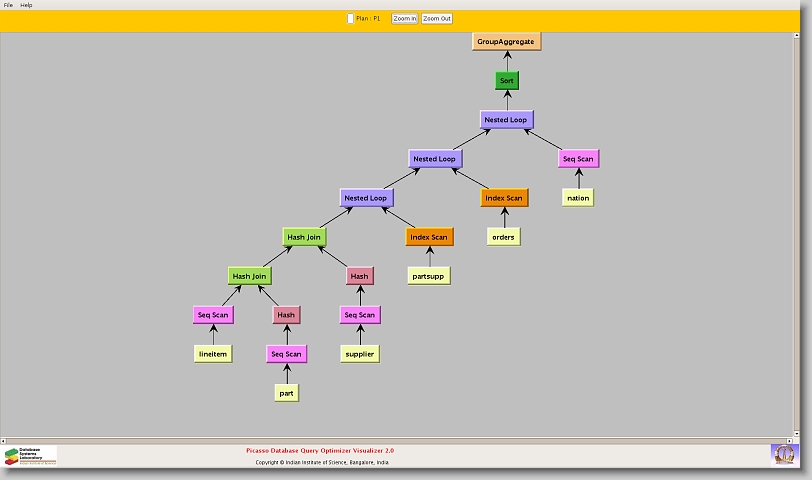This screenshot has width=812, height=480.
Task: Select the Seq Scan node above nation
Action: coord(578,159)
